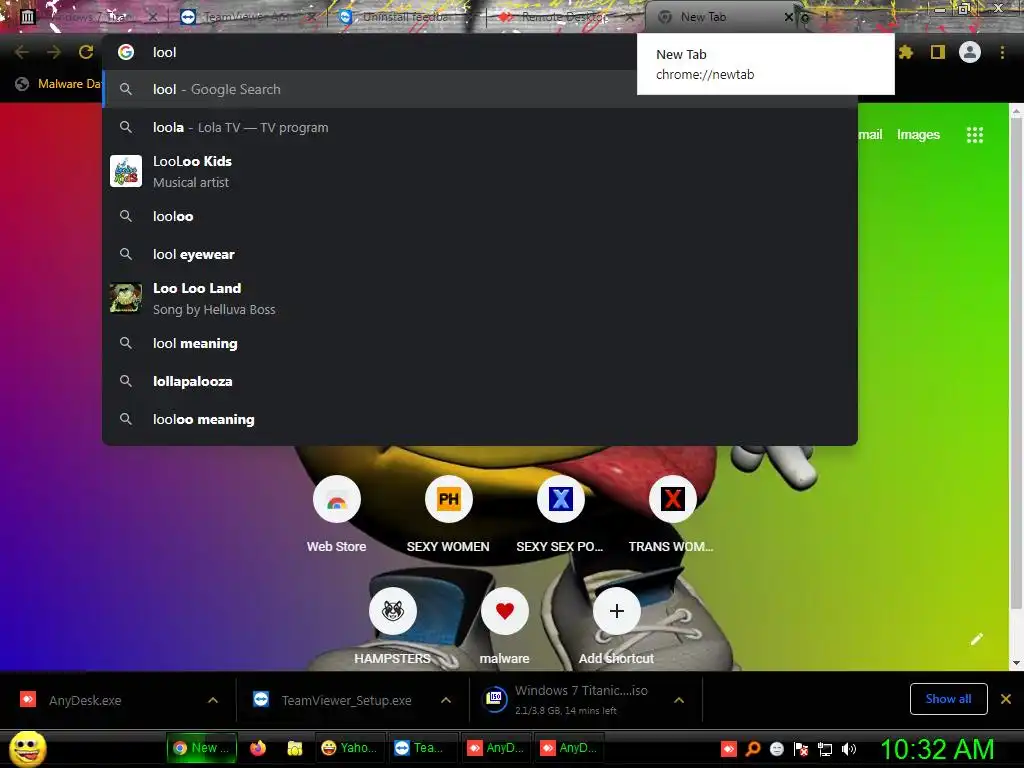Open Yahoo taskbar item
1024x768 pixels.
[349, 748]
